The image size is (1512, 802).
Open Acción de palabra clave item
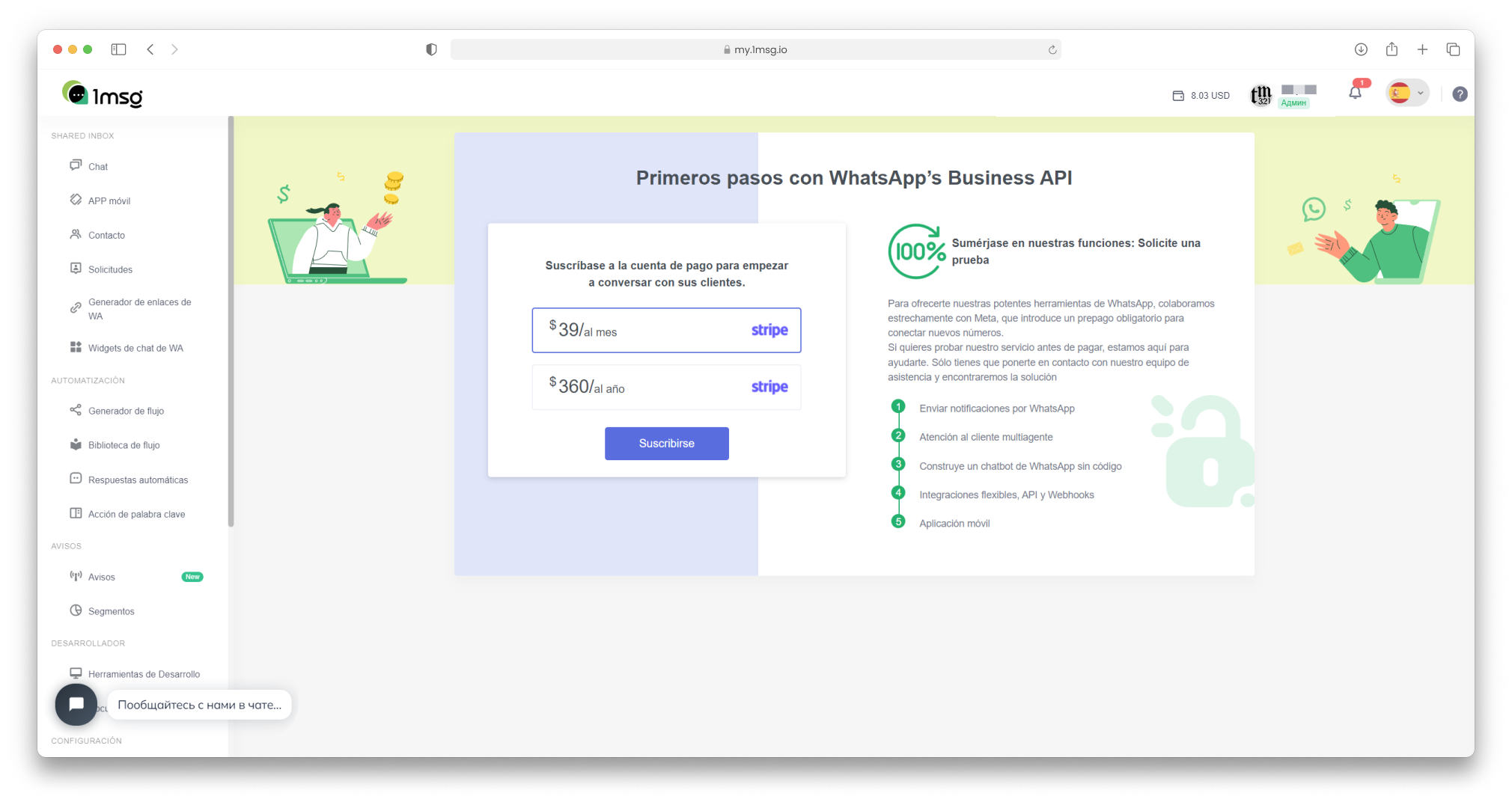[x=136, y=514]
